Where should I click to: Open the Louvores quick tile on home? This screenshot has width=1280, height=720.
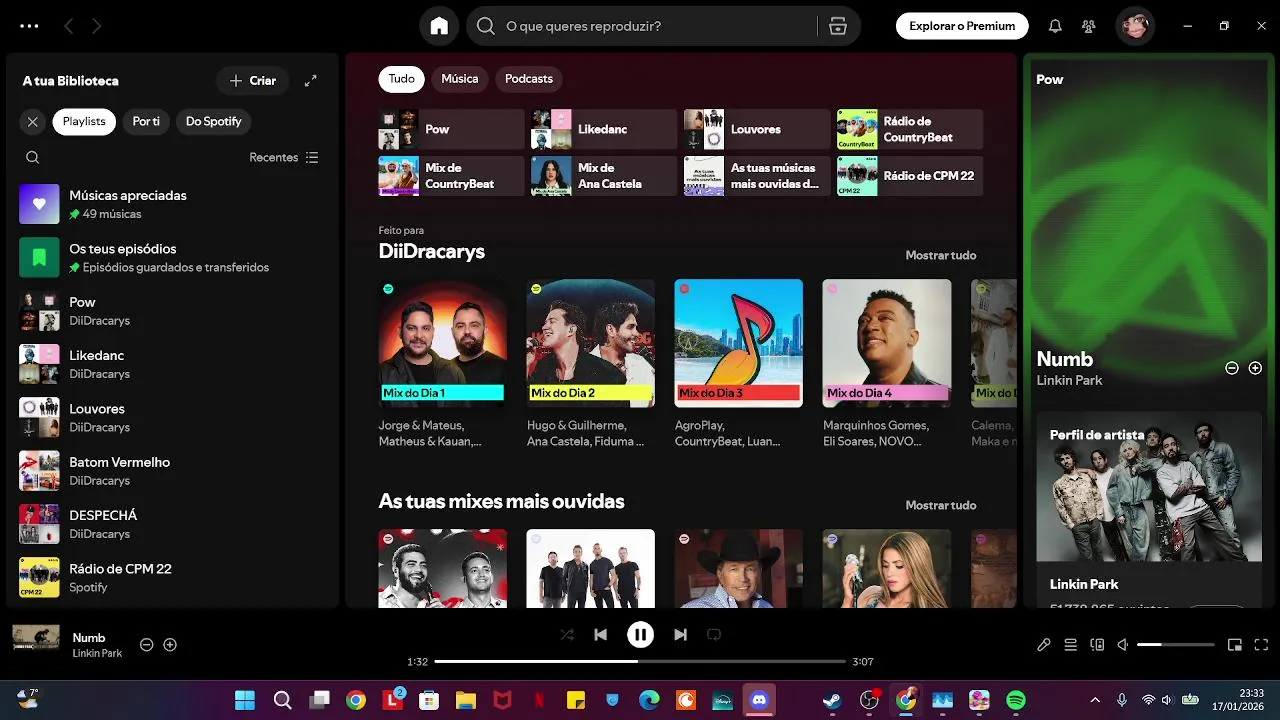(757, 129)
